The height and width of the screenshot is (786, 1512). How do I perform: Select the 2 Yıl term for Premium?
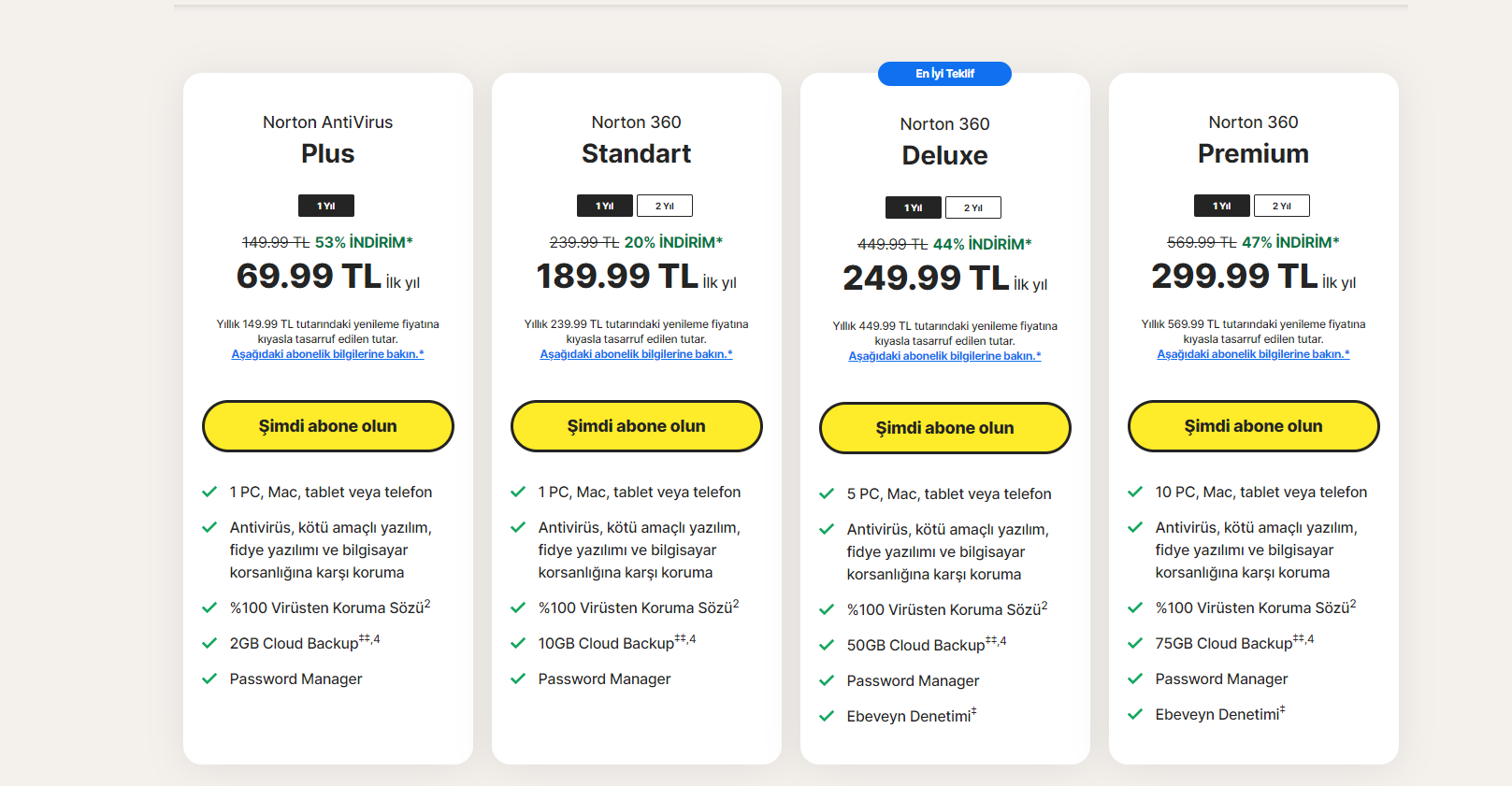pyautogui.click(x=1282, y=206)
